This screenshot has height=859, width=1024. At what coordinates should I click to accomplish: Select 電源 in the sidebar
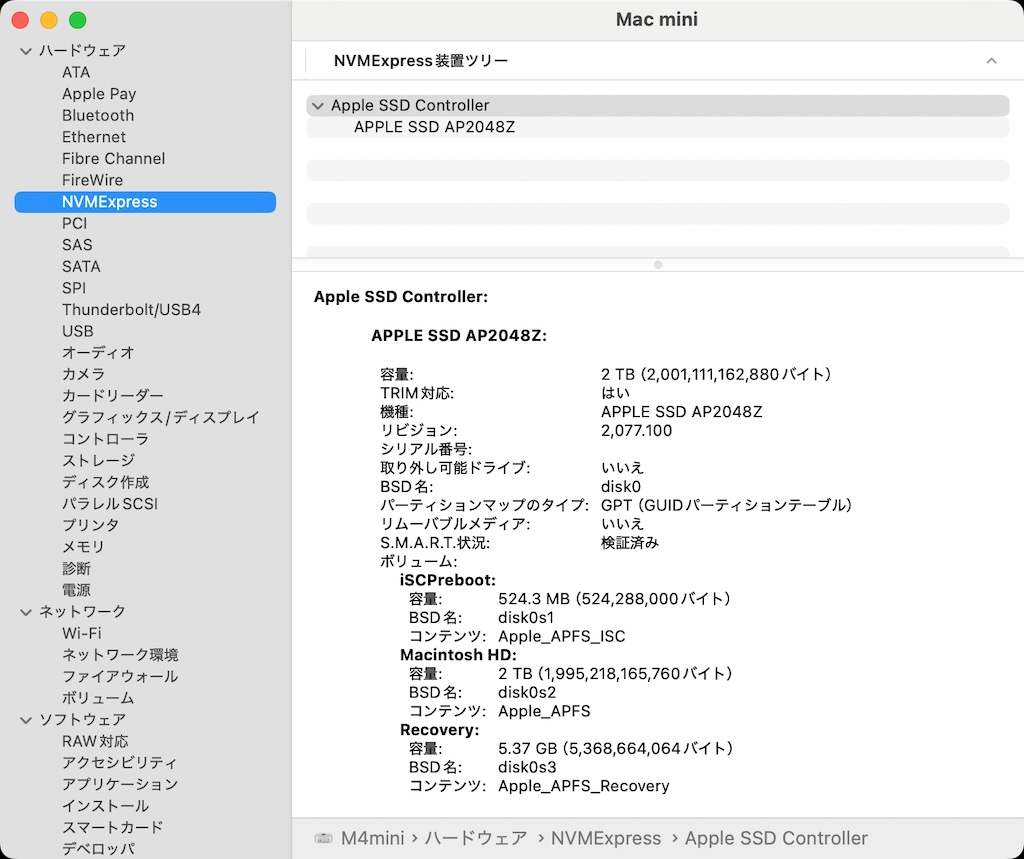(76, 590)
